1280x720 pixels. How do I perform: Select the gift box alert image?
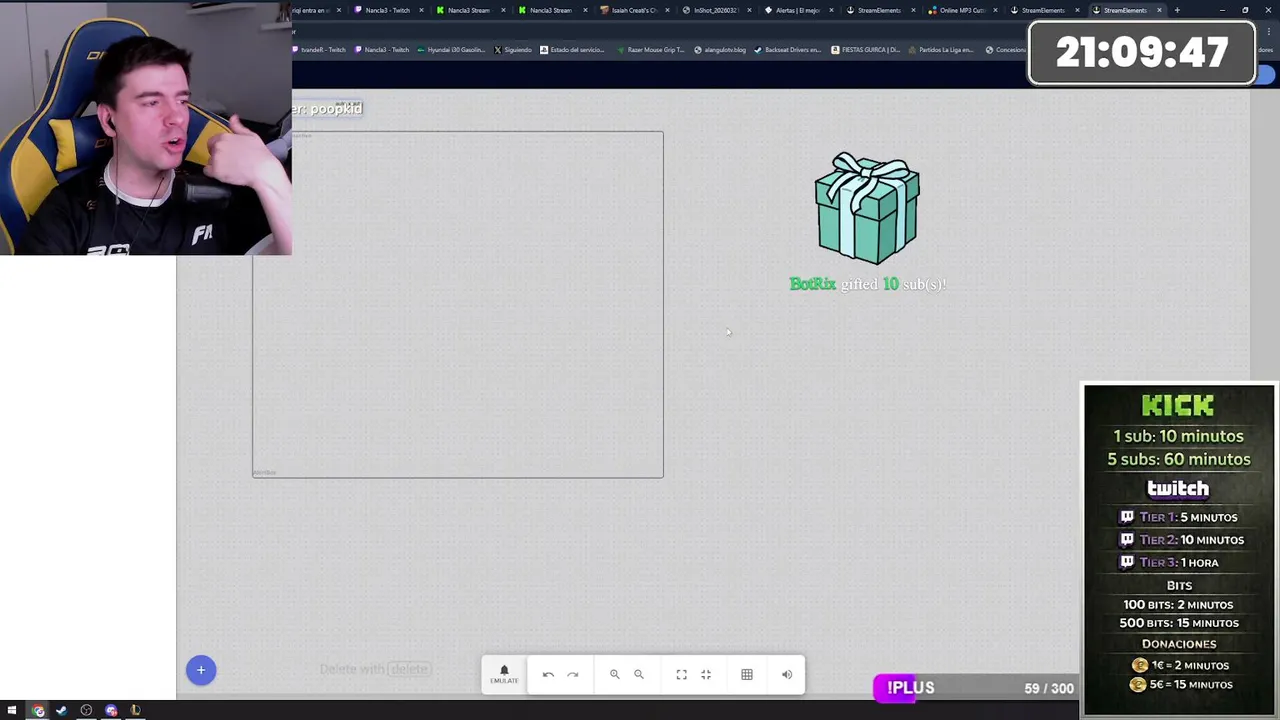click(867, 208)
